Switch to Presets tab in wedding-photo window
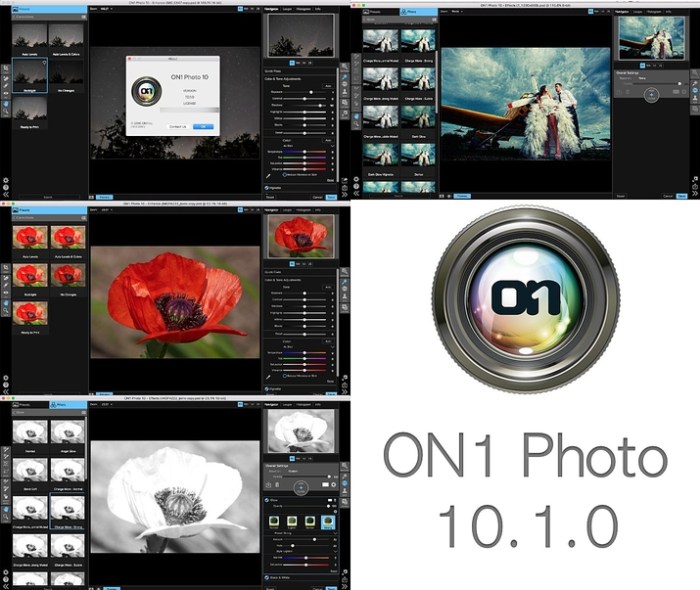The height and width of the screenshot is (590, 700). 380,12
